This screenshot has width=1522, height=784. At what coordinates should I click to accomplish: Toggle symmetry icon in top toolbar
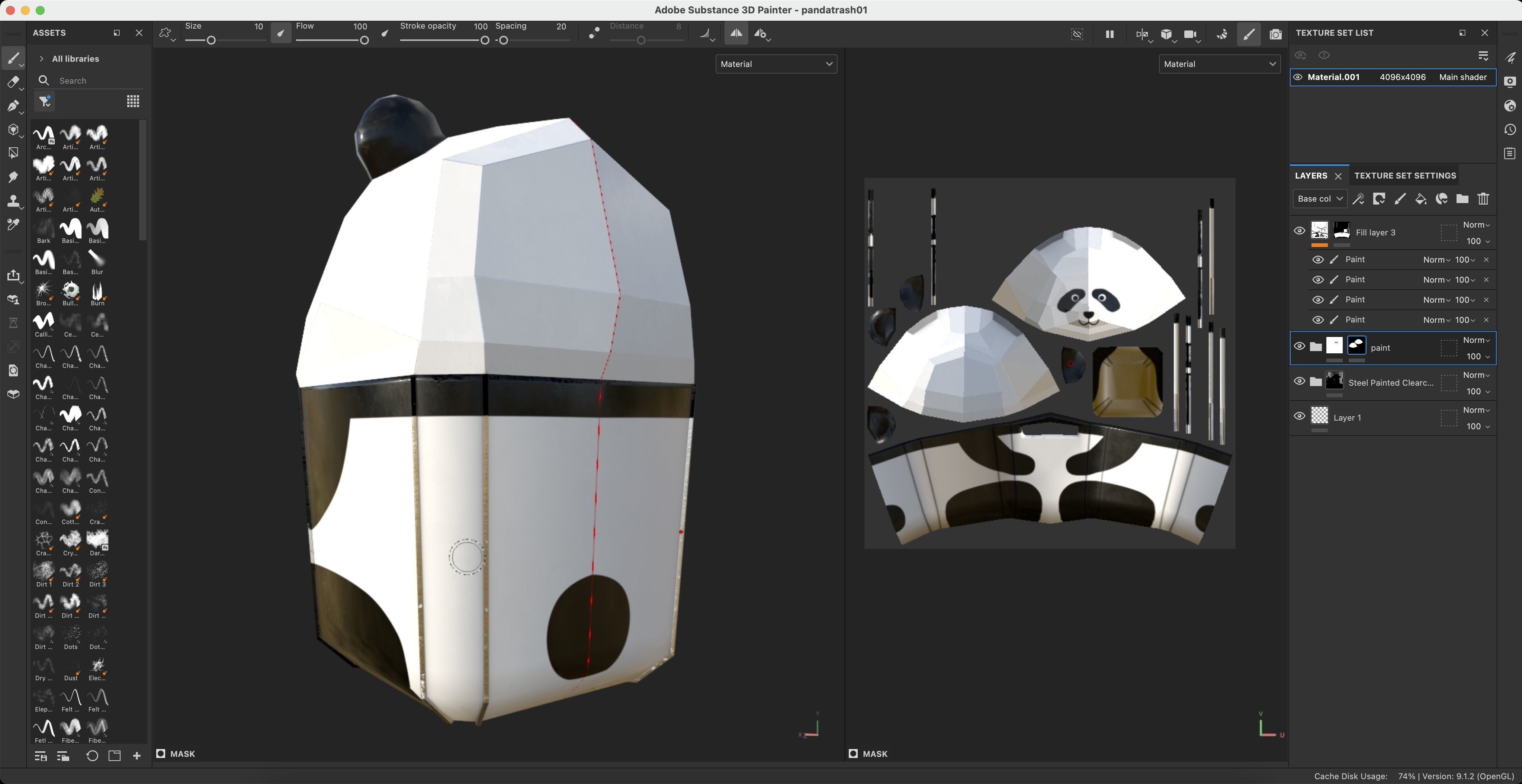[736, 34]
